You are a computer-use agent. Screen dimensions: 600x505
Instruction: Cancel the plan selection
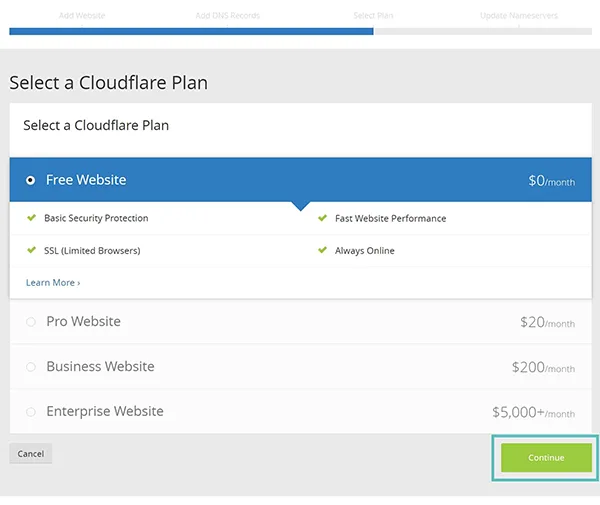[31, 454]
